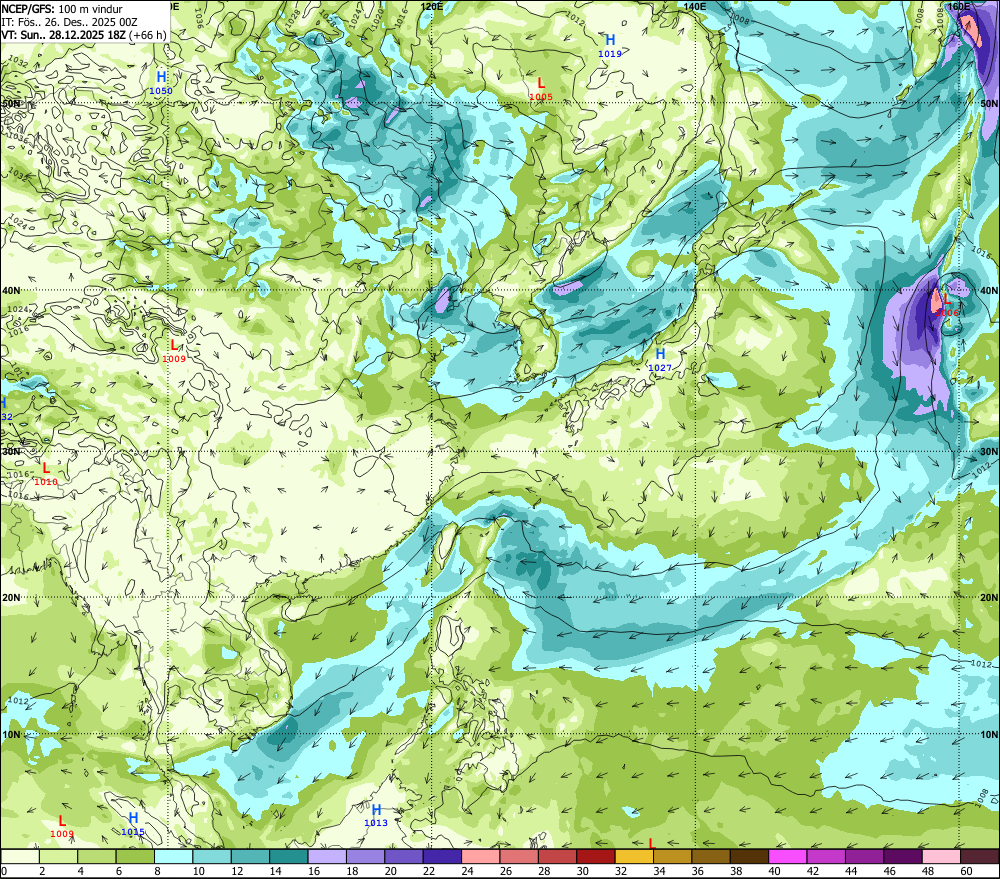Pick the deep purple 46–48 legend swatch
This screenshot has height=879, width=1000.
click(x=902, y=856)
